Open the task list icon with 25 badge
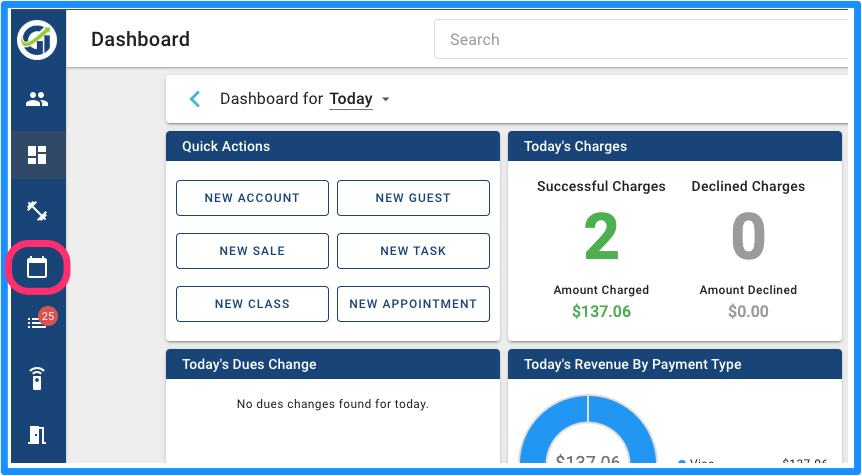862x476 pixels. pos(40,320)
